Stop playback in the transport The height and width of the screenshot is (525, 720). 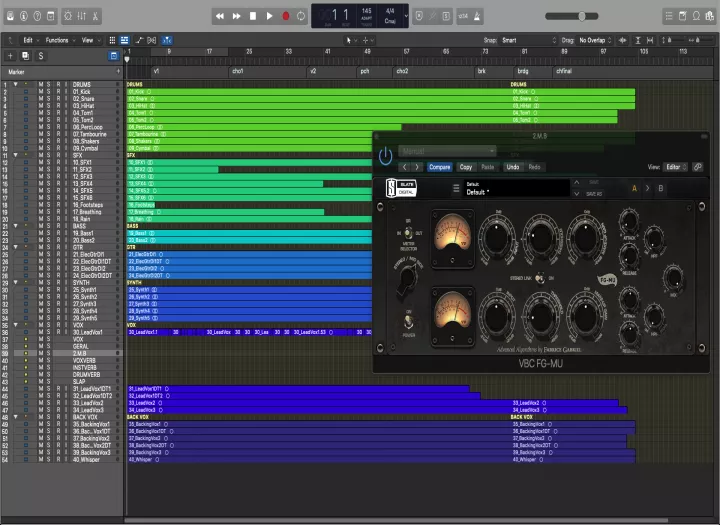[x=253, y=16]
